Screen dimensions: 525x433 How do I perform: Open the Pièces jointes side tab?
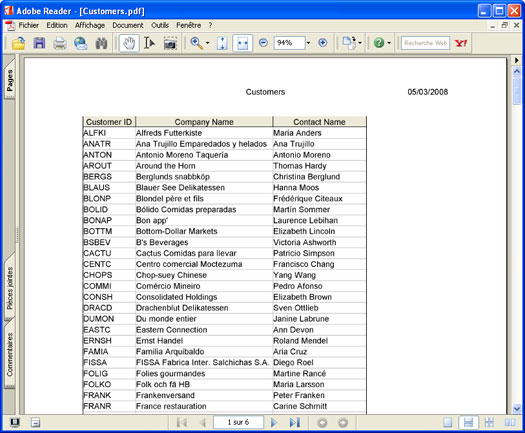point(10,288)
